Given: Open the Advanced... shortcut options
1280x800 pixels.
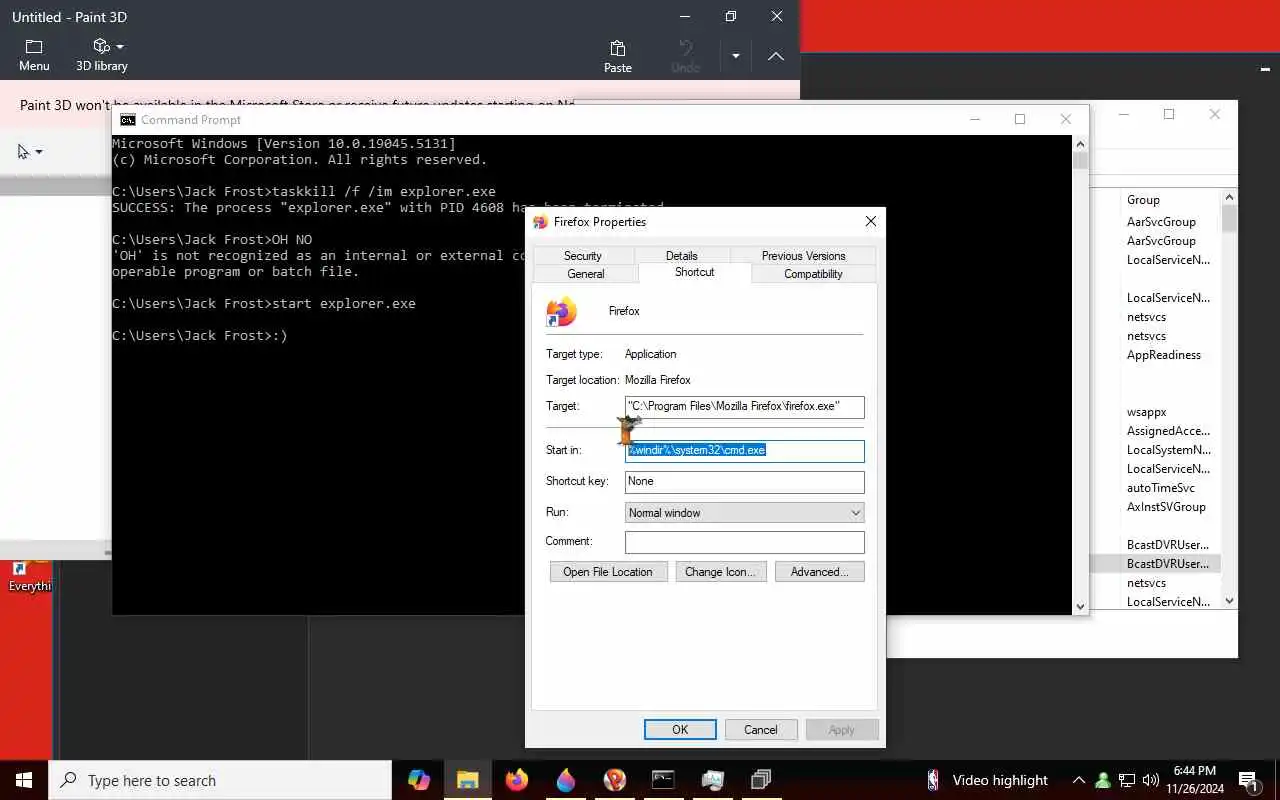Looking at the screenshot, I should tap(819, 572).
